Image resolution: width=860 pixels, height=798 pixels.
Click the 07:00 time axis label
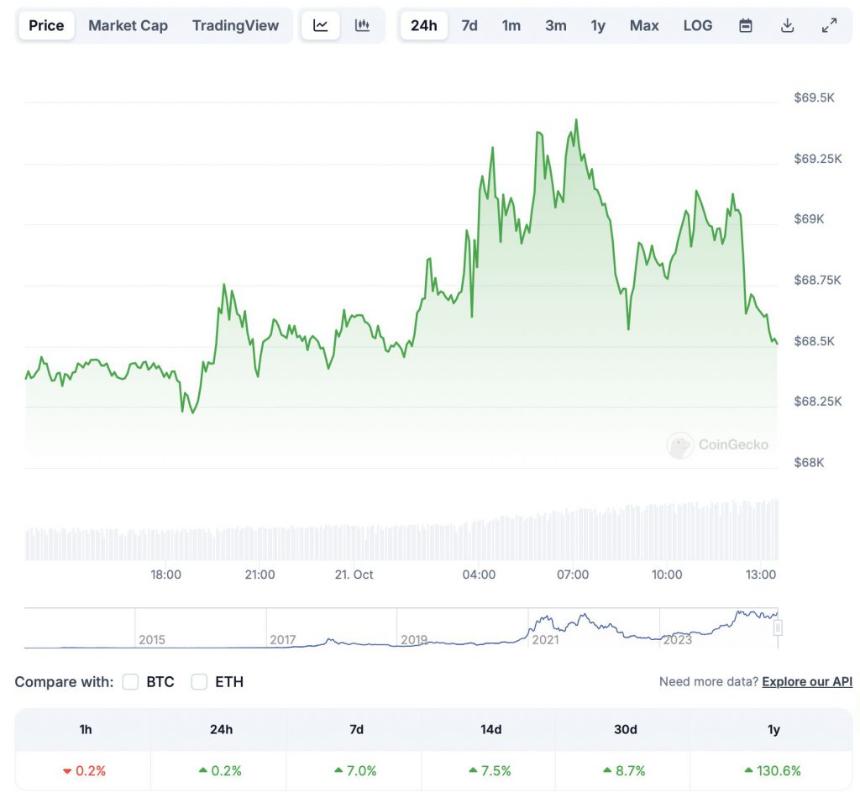(573, 575)
